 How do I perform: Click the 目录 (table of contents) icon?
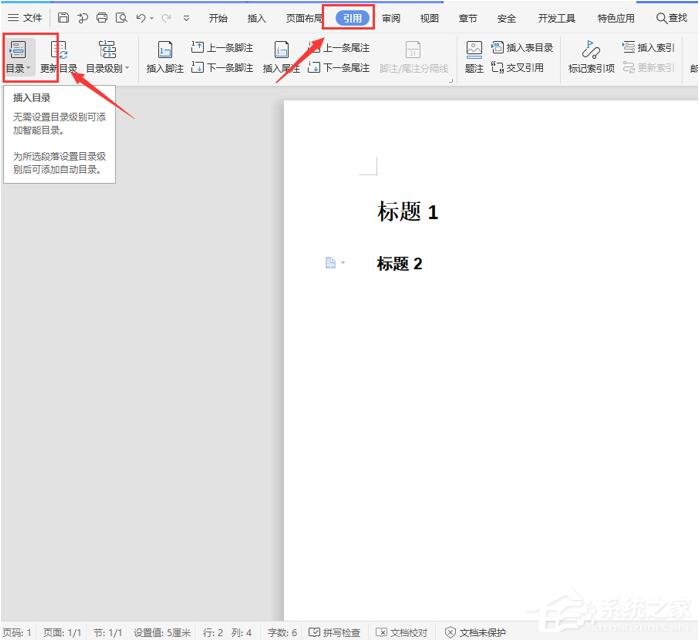[17, 49]
